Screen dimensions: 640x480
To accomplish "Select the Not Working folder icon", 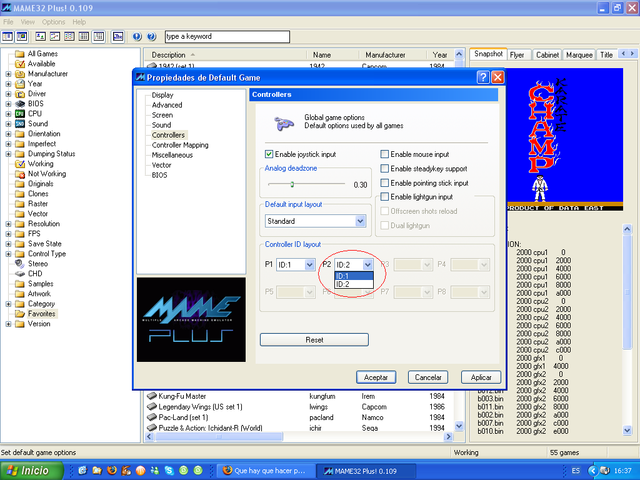I will [20, 174].
